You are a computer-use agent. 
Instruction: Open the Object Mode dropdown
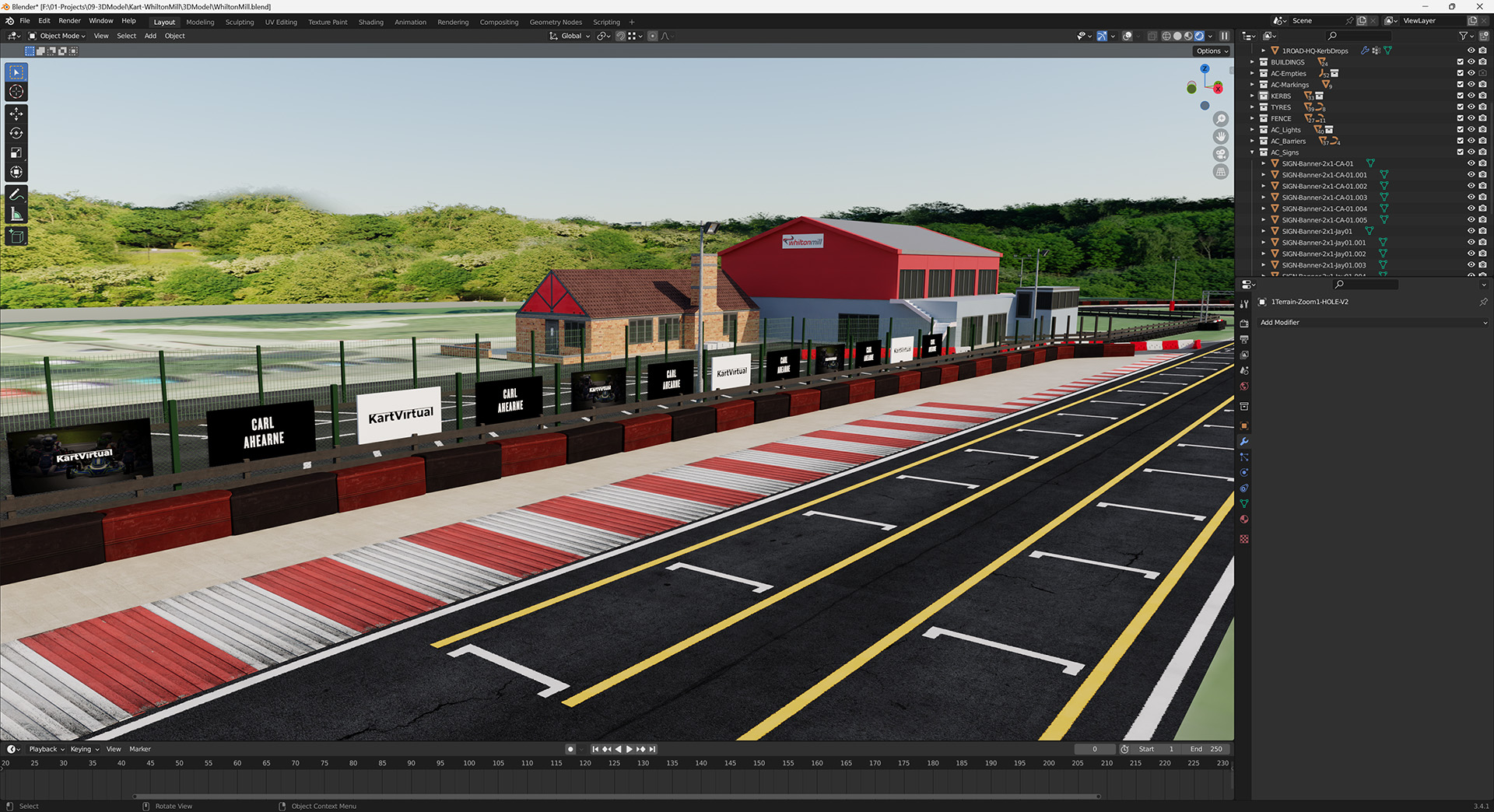(57, 36)
